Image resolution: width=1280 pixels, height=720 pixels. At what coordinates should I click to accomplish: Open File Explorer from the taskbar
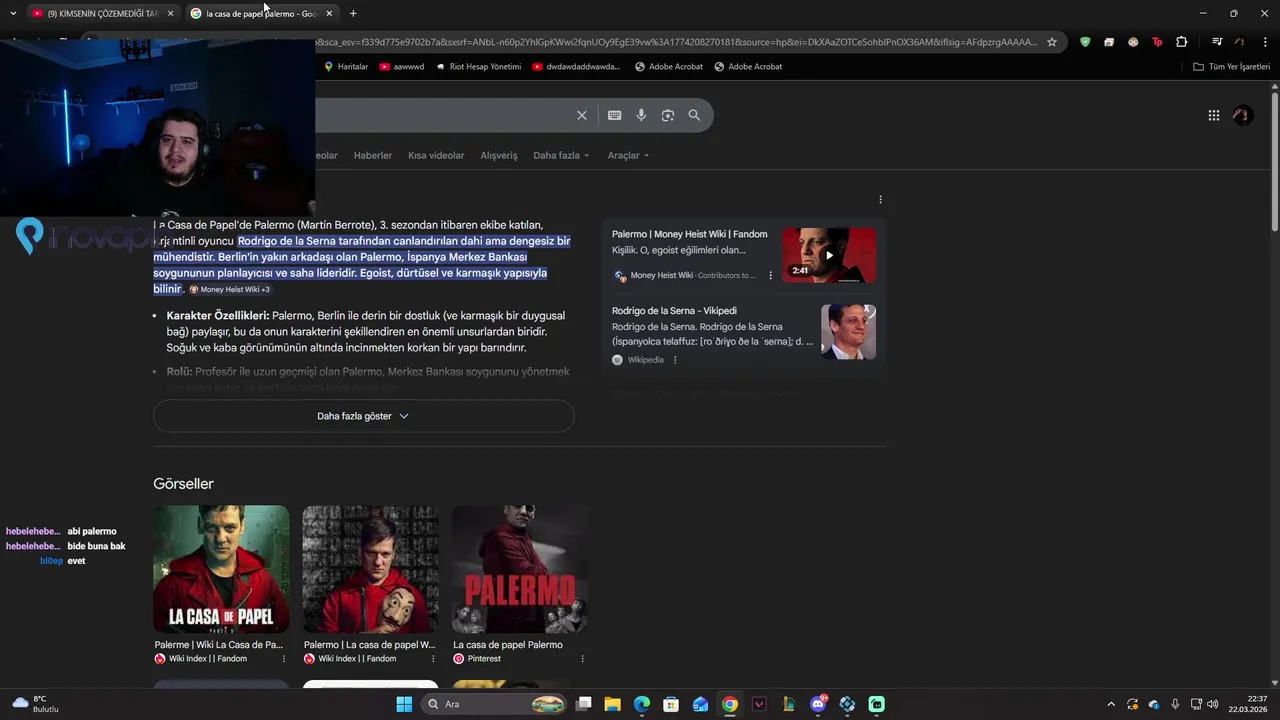[612, 704]
